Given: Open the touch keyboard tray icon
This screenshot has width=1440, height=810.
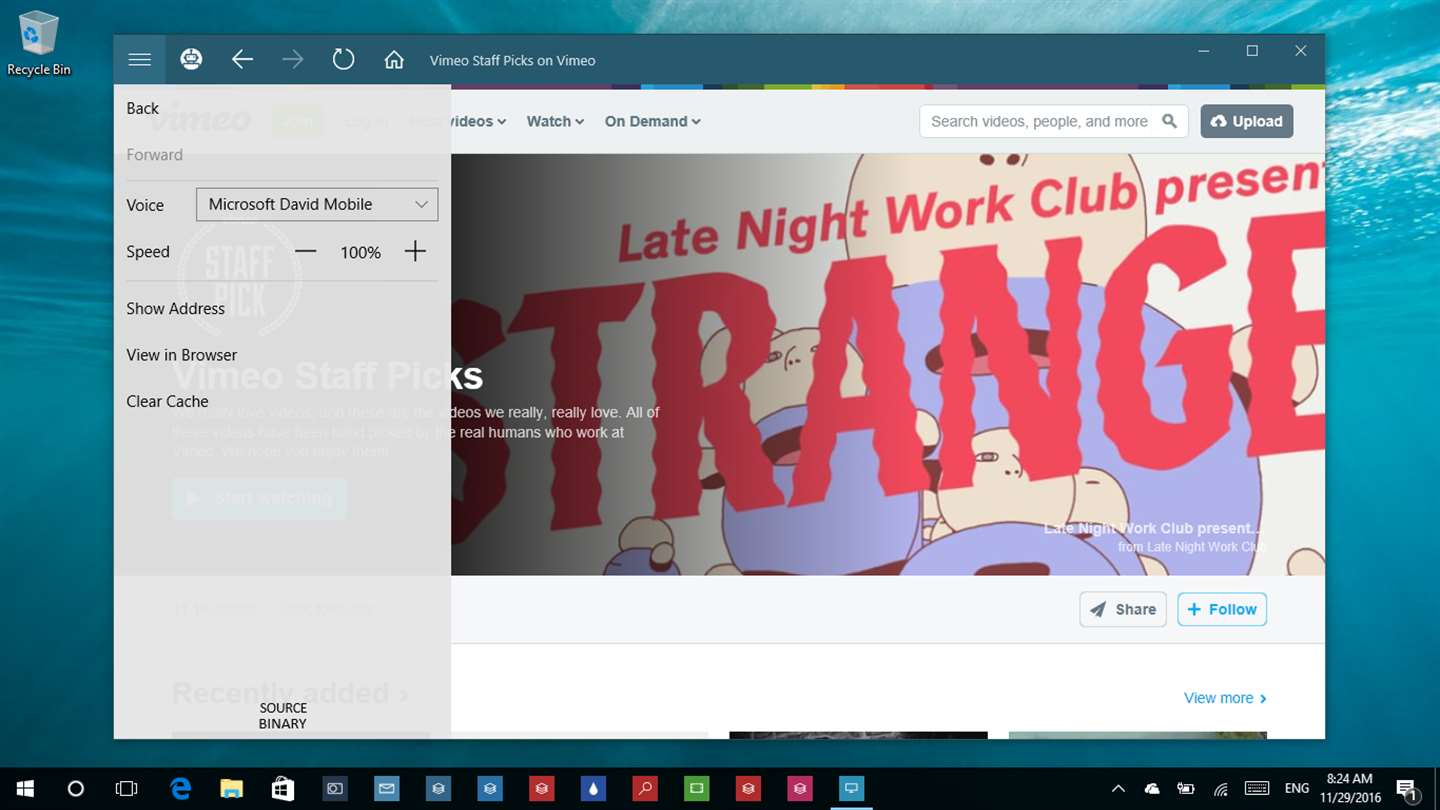Looking at the screenshot, I should click(x=1257, y=789).
